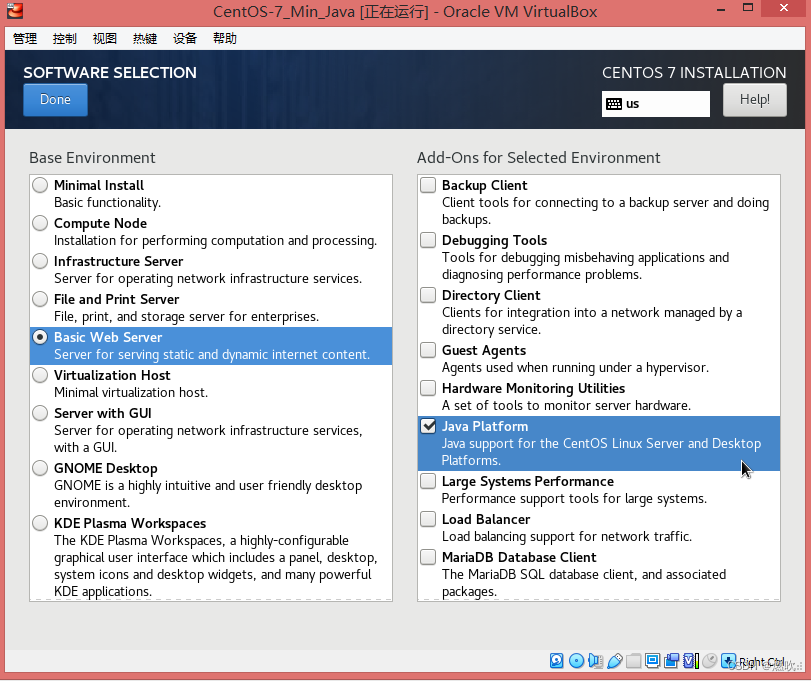Uncheck the Java Platform add-on

click(428, 426)
